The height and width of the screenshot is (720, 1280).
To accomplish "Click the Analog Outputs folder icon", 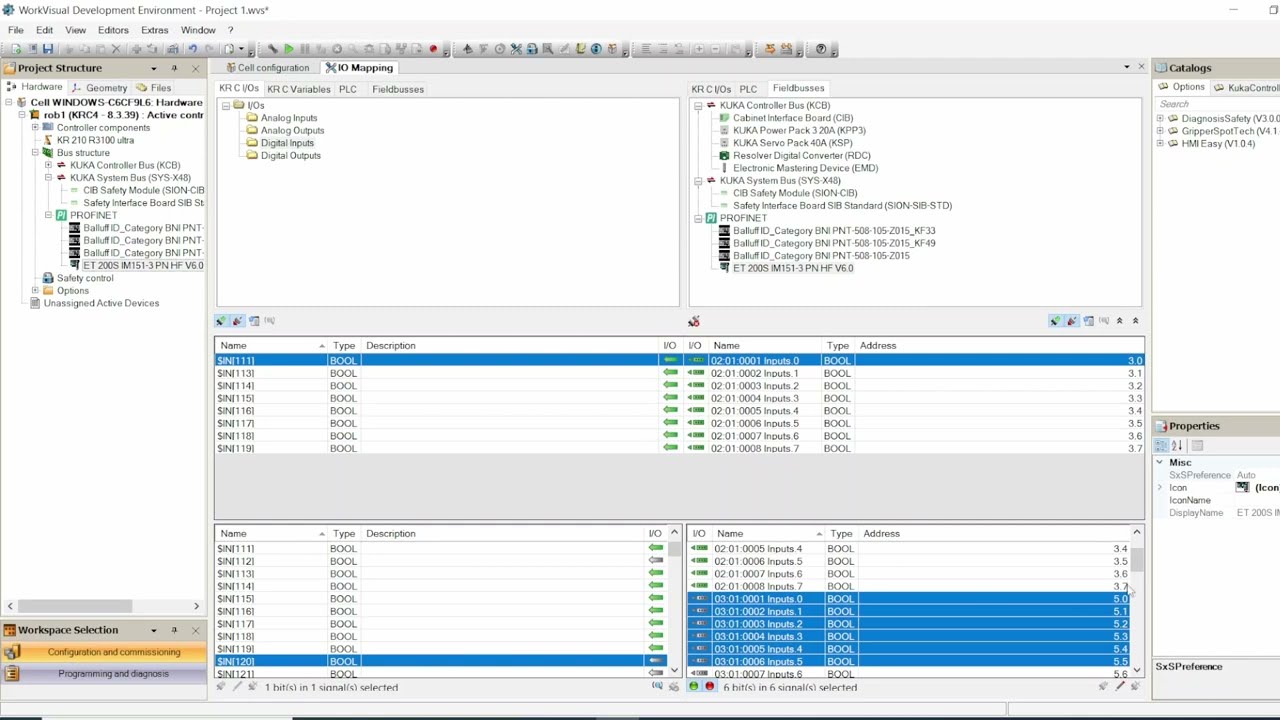I will point(252,131).
